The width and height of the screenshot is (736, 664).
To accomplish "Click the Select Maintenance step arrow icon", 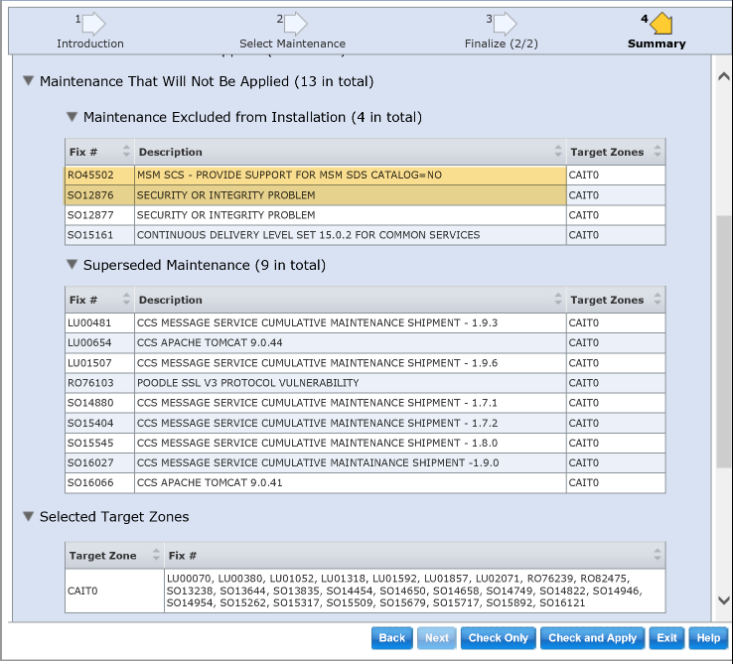I will point(294,23).
